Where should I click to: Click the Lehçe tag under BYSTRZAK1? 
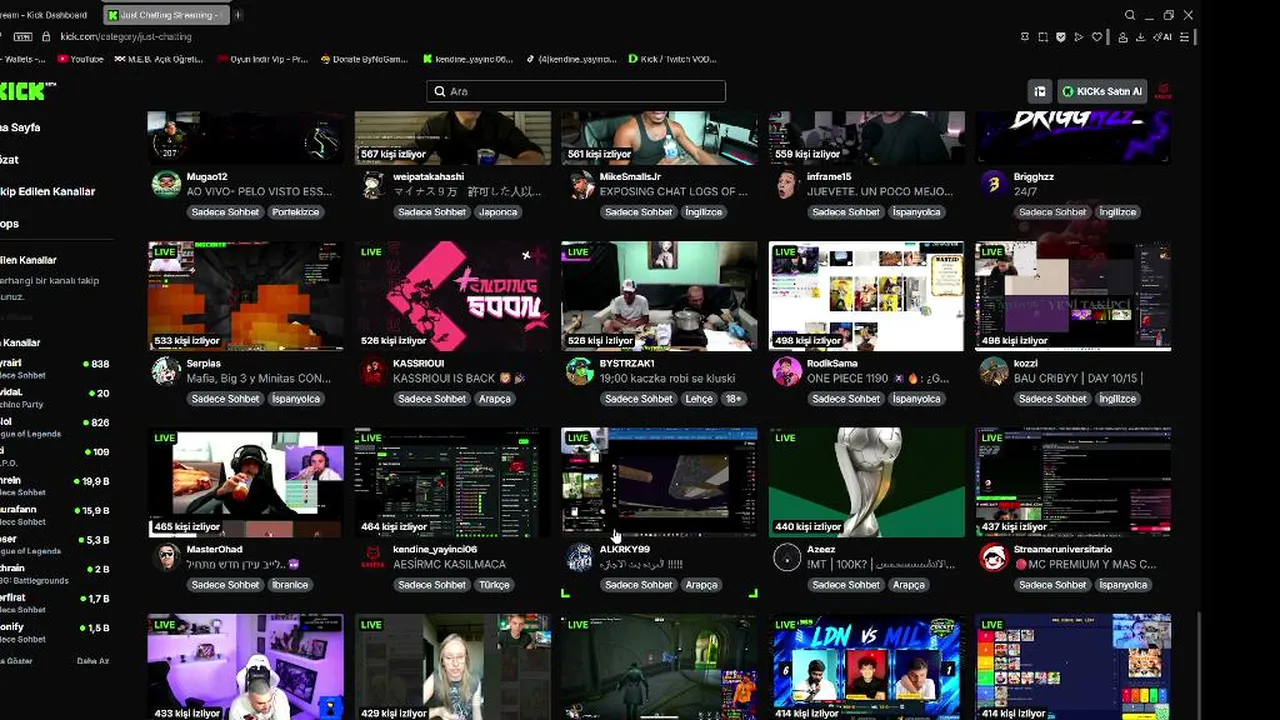click(x=699, y=399)
